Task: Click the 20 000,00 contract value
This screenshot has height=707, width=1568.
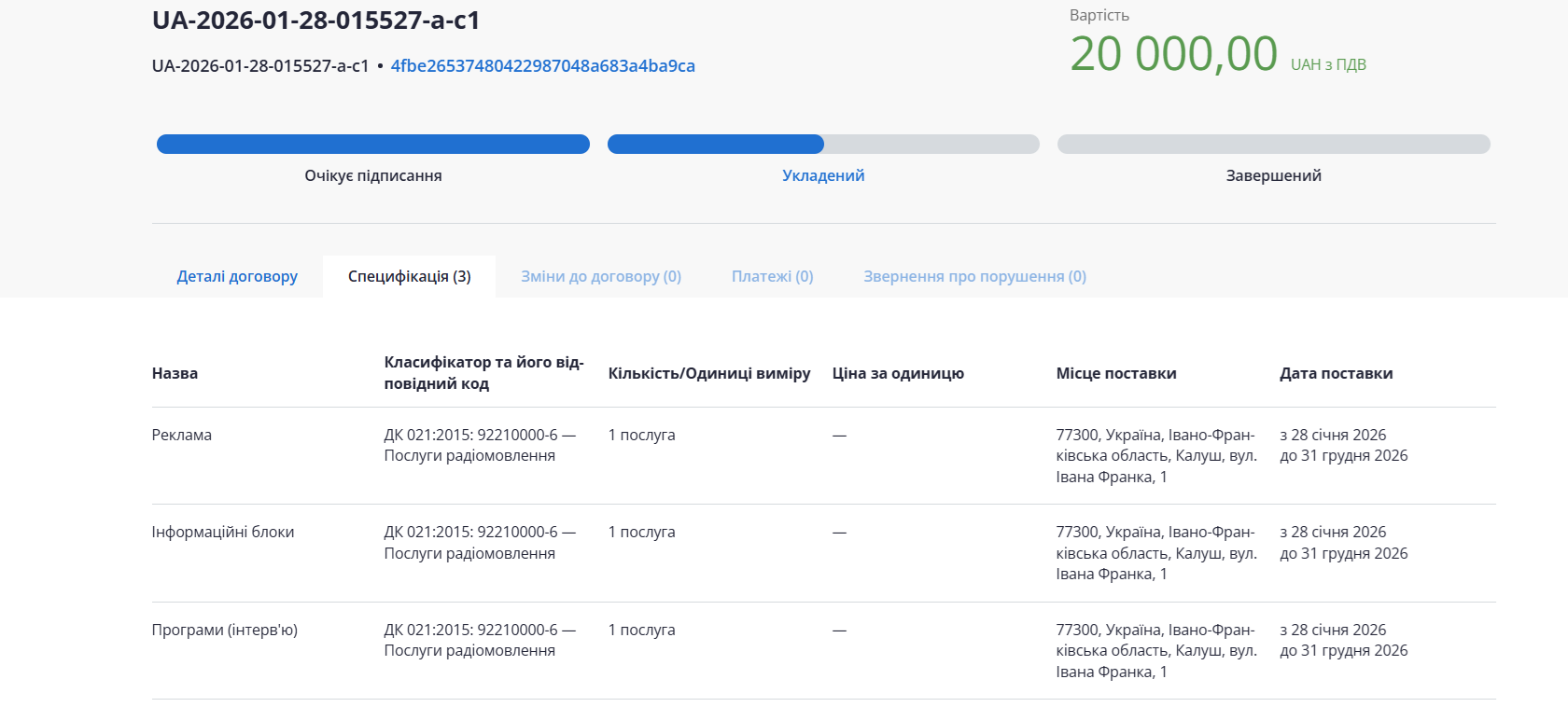Action: point(1173,54)
